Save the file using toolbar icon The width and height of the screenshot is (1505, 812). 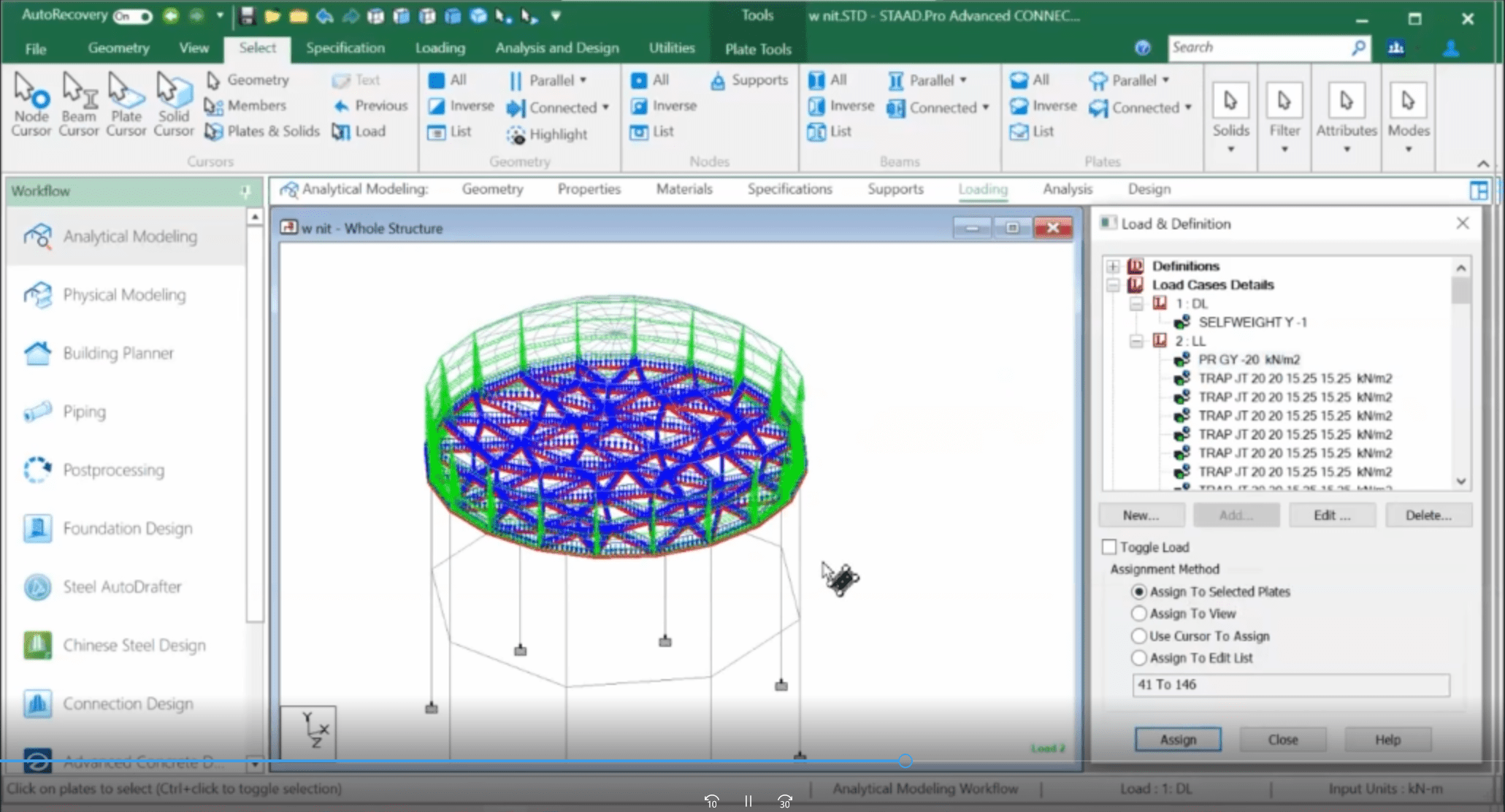pos(246,16)
